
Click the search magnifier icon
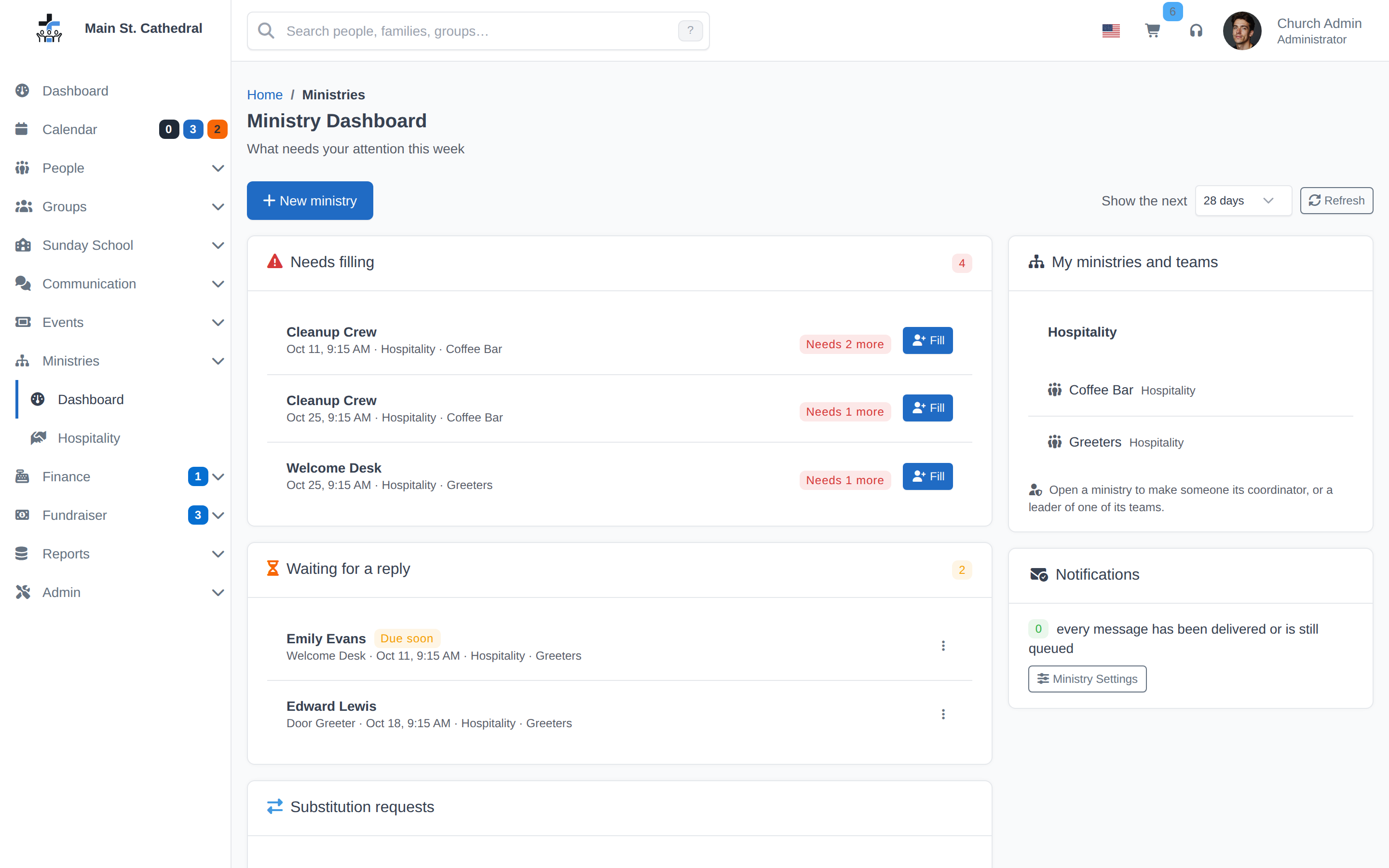tap(266, 30)
